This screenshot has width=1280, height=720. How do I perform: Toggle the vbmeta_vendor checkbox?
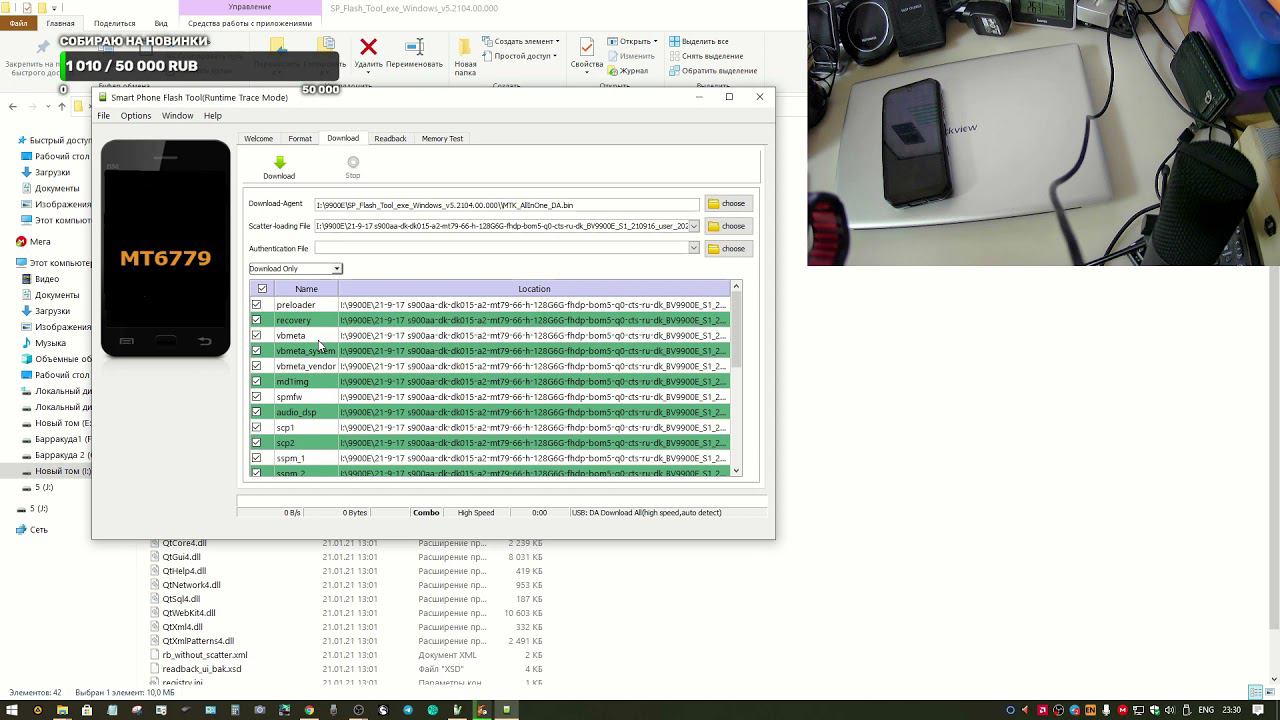point(257,366)
